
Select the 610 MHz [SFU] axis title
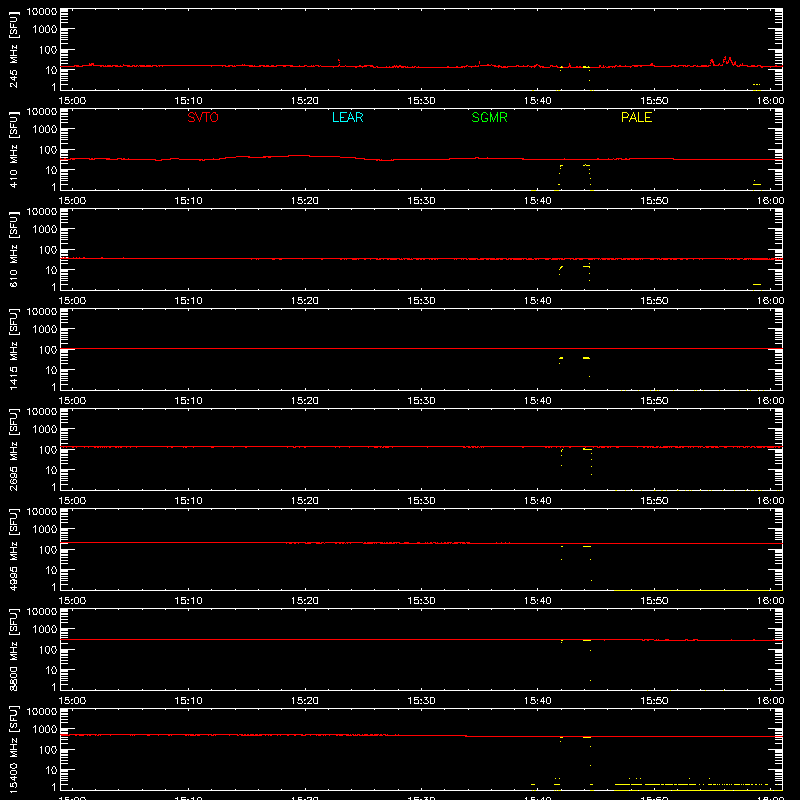[14, 250]
